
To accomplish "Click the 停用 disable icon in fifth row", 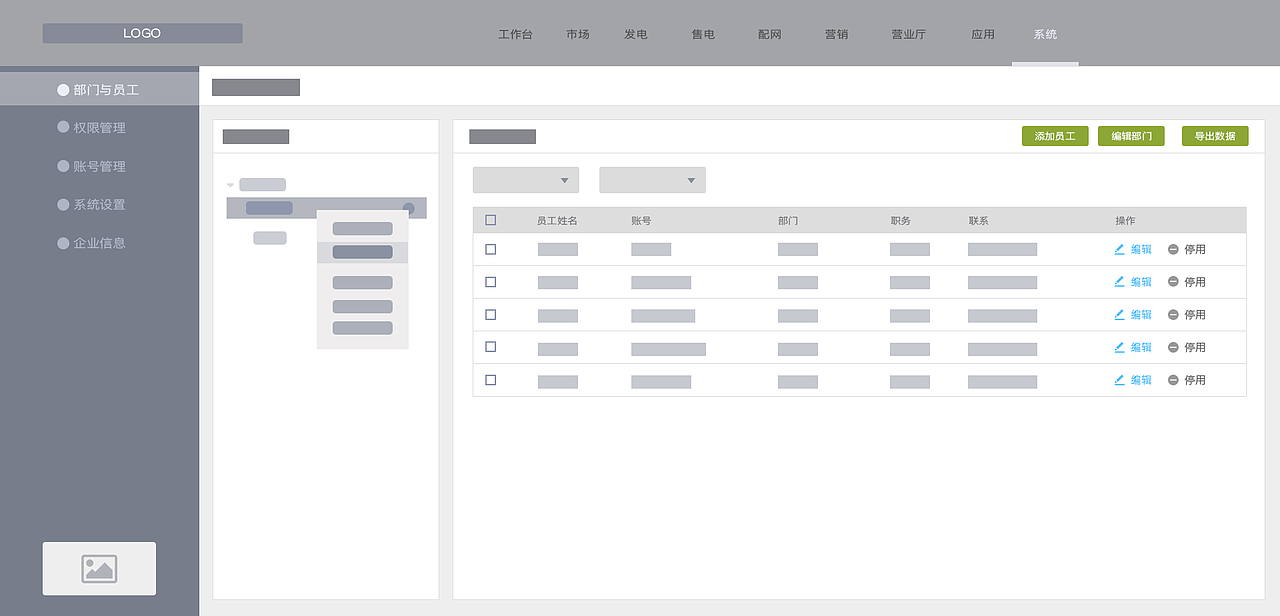I will click(1173, 380).
